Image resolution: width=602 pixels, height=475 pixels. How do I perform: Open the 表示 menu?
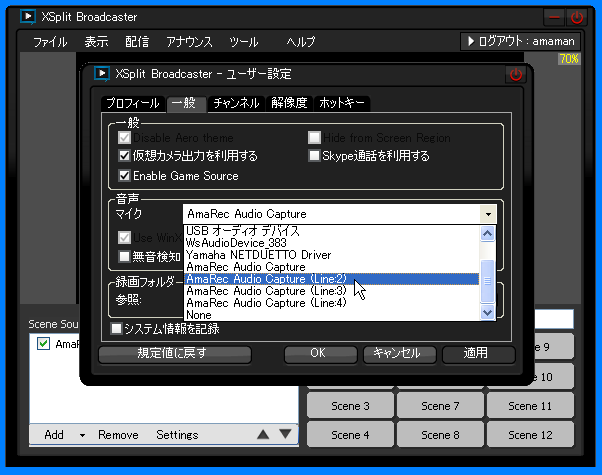(x=96, y=41)
